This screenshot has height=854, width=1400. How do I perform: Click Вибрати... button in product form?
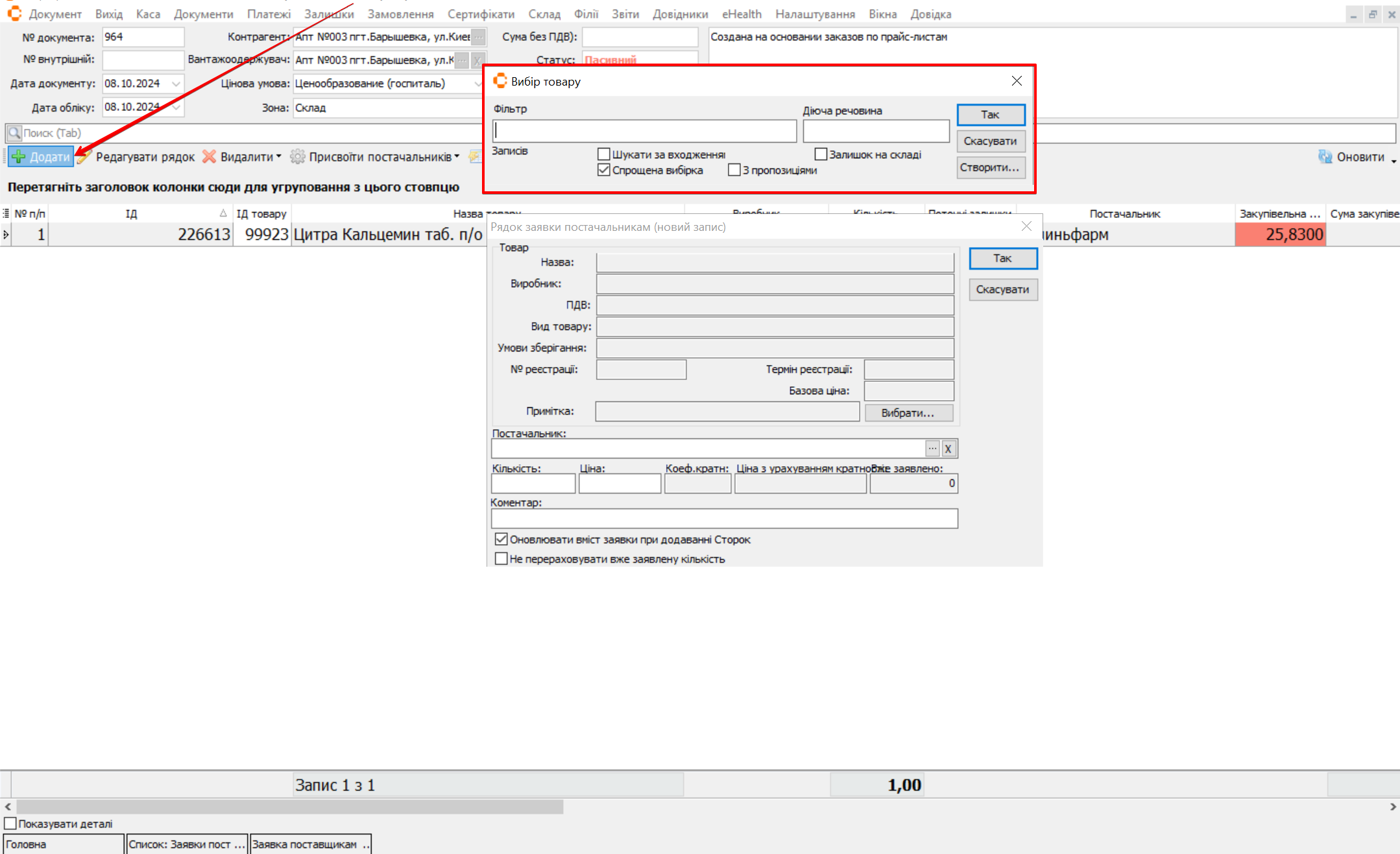(908, 413)
